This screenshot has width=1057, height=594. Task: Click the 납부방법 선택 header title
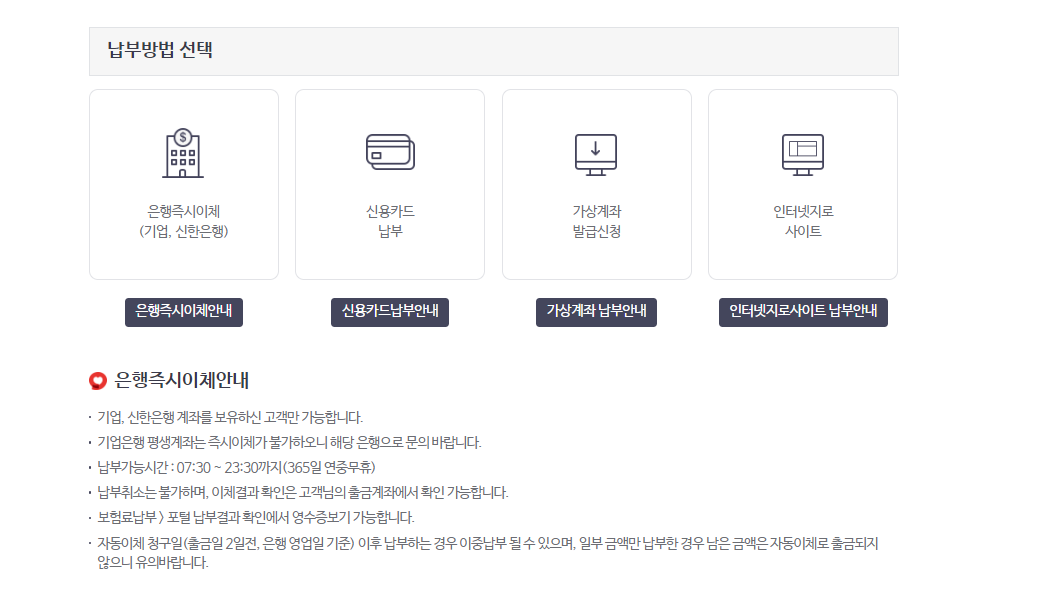pos(160,50)
